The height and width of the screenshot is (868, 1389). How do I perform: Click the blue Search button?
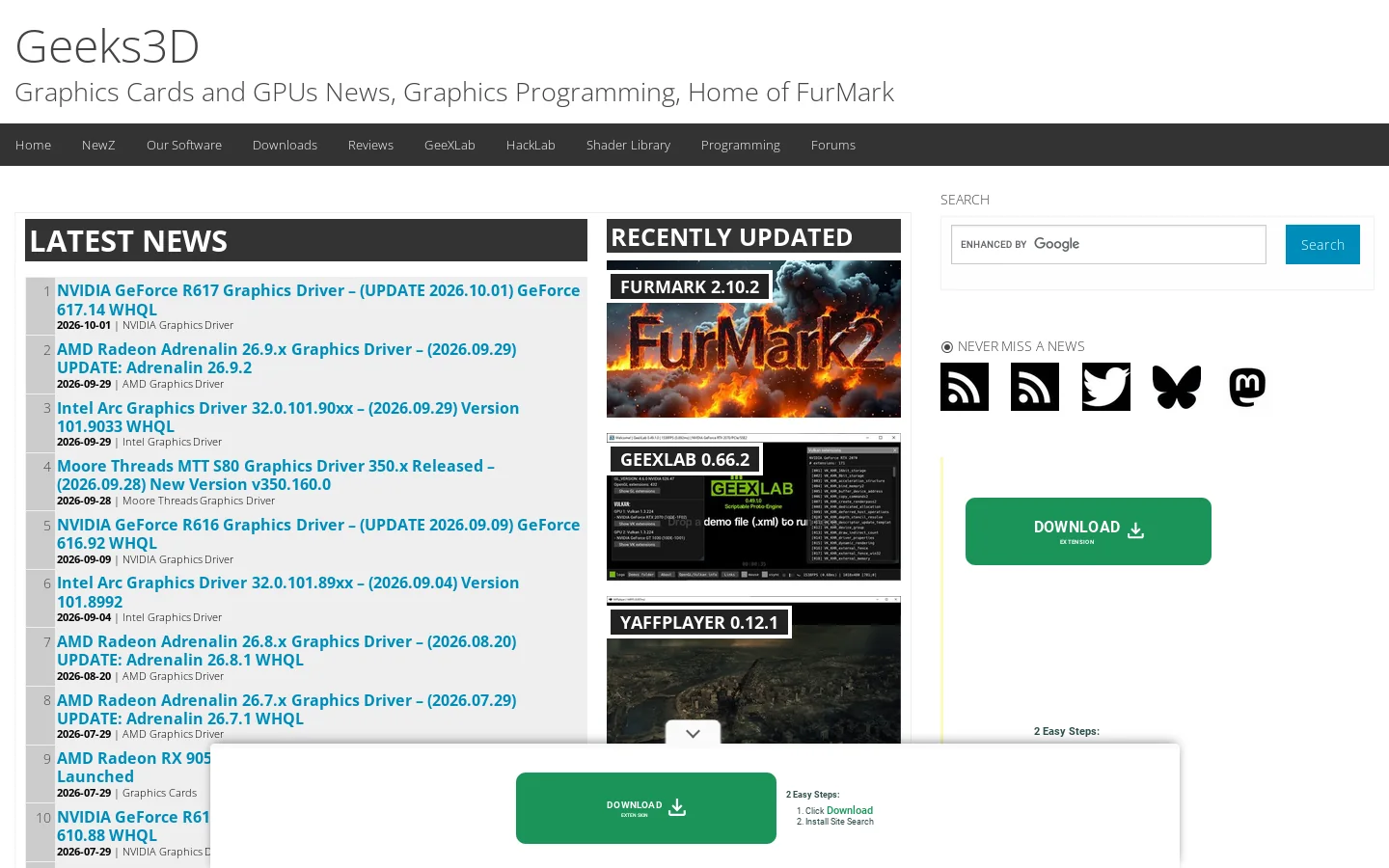click(1322, 244)
